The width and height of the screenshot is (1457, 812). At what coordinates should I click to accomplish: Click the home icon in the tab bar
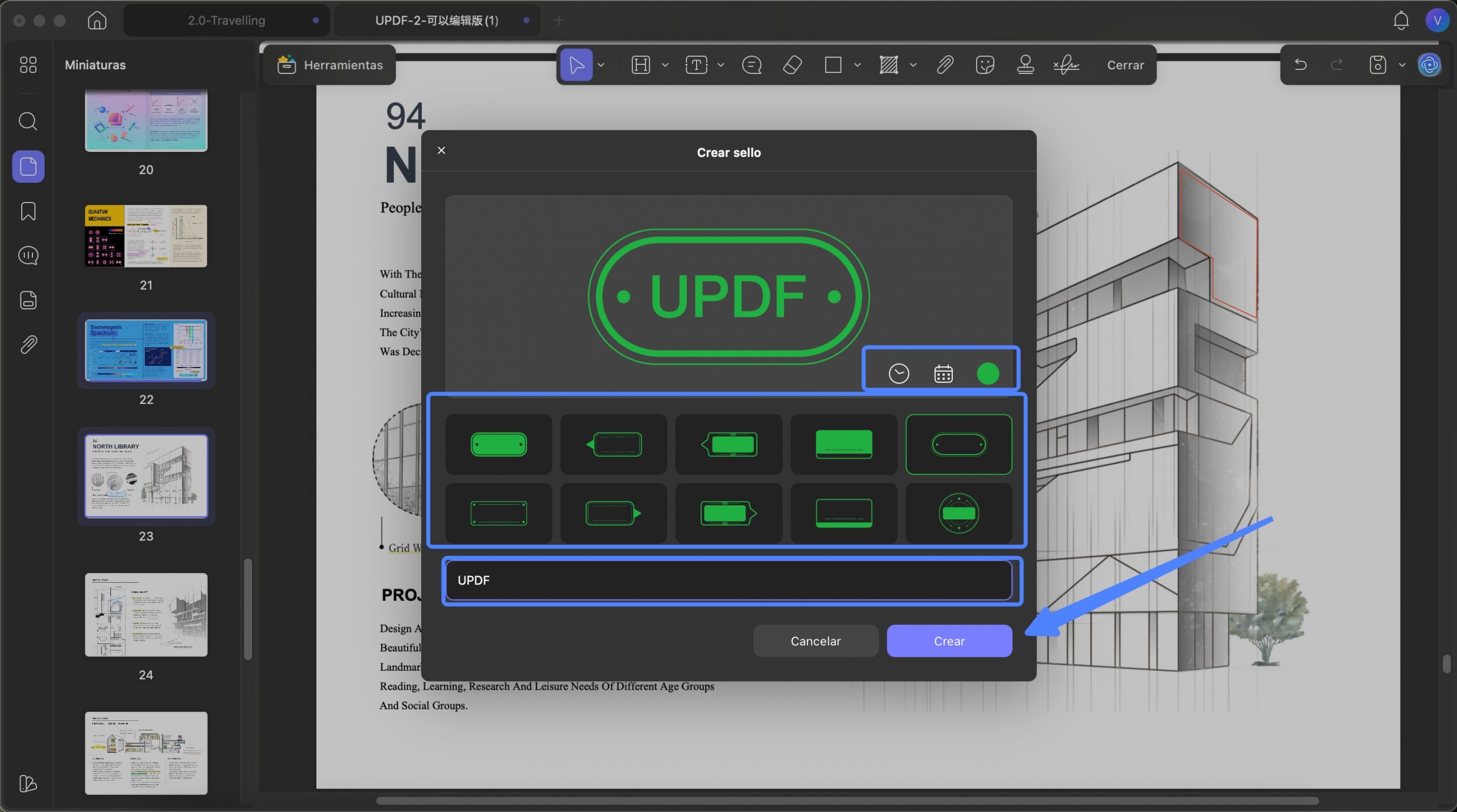(x=97, y=20)
